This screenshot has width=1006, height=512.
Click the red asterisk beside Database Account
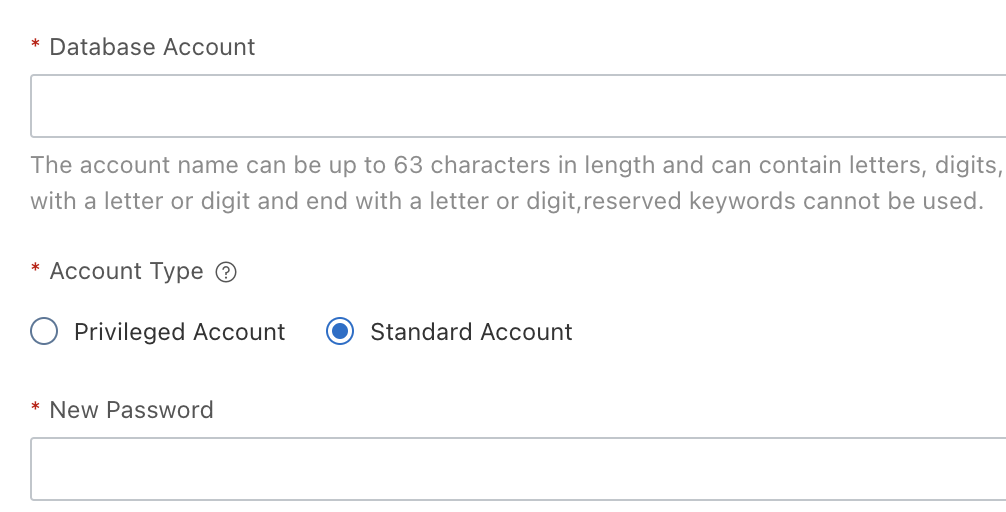(x=36, y=47)
